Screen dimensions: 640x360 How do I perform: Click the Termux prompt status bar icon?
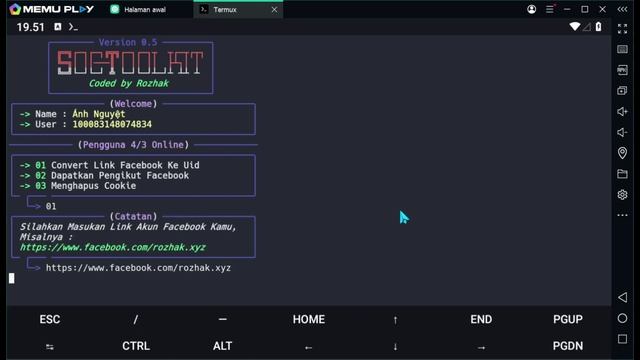pyautogui.click(x=73, y=27)
